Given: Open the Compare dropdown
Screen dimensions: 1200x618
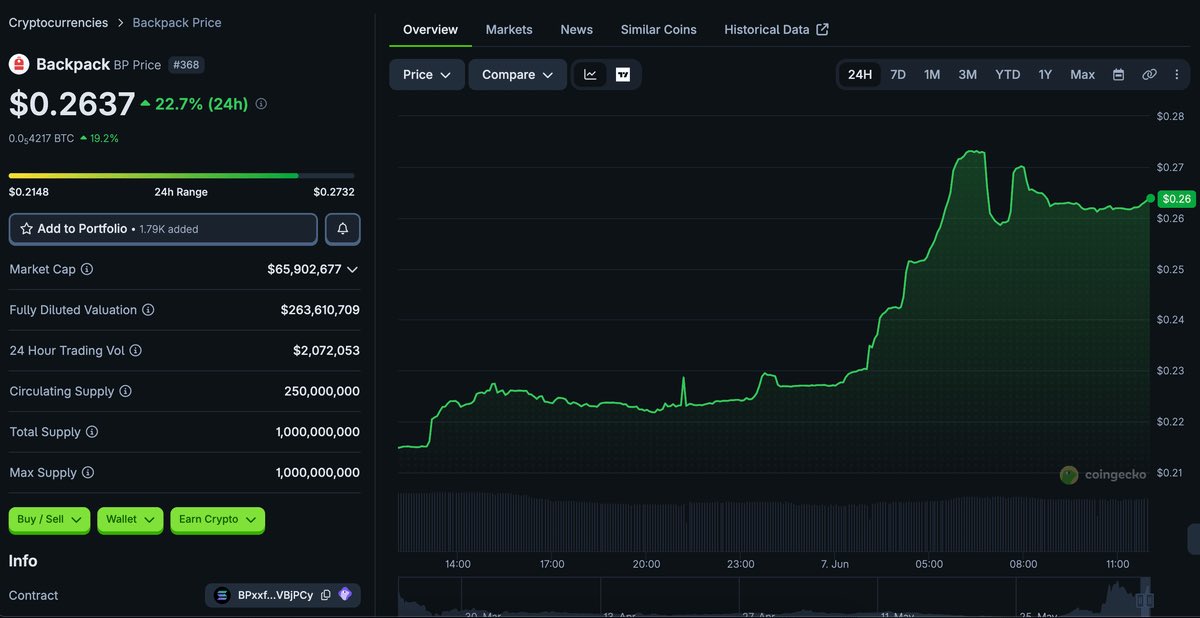Looking at the screenshot, I should click(x=518, y=75).
